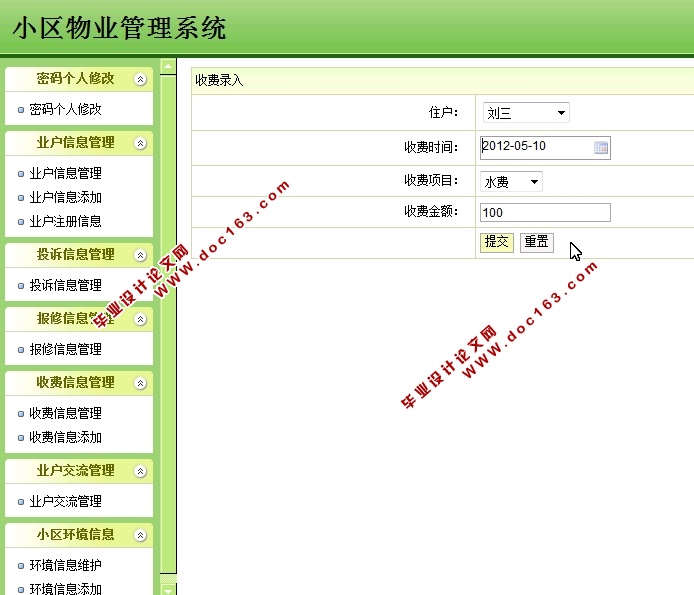
Task: Click the 投诉信息管理 section header
Action: [79, 255]
